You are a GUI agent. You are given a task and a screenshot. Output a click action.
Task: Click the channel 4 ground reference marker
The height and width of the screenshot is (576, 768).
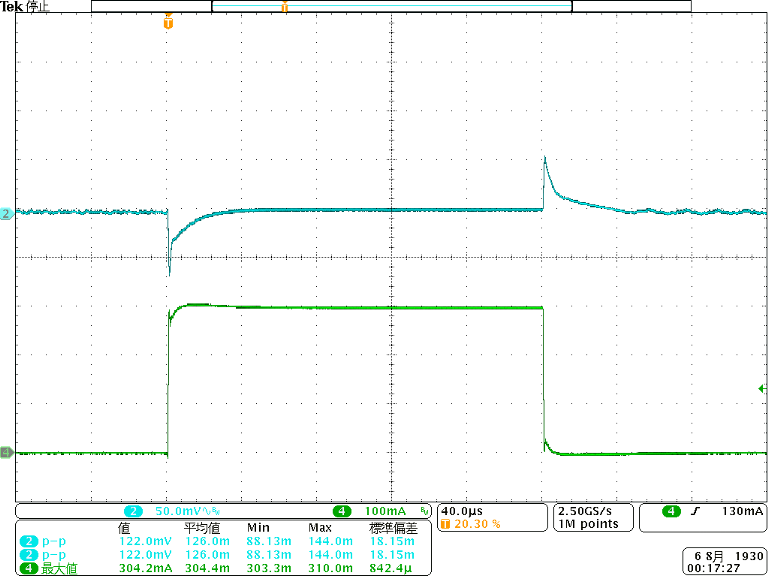coord(6,453)
